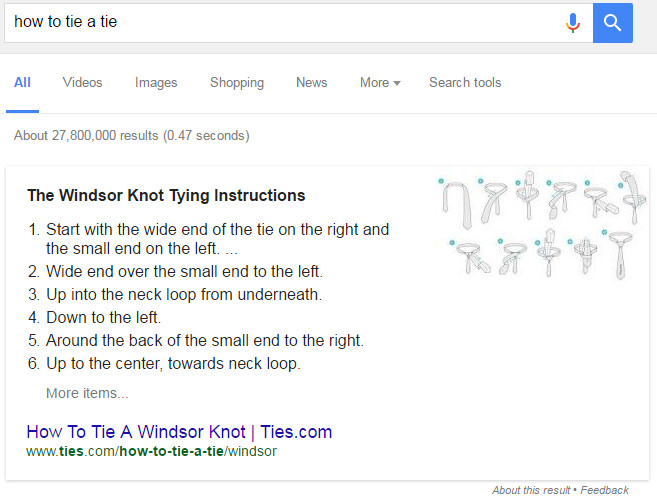The image size is (657, 502).
Task: Expand the More dropdown menu
Action: (x=380, y=83)
